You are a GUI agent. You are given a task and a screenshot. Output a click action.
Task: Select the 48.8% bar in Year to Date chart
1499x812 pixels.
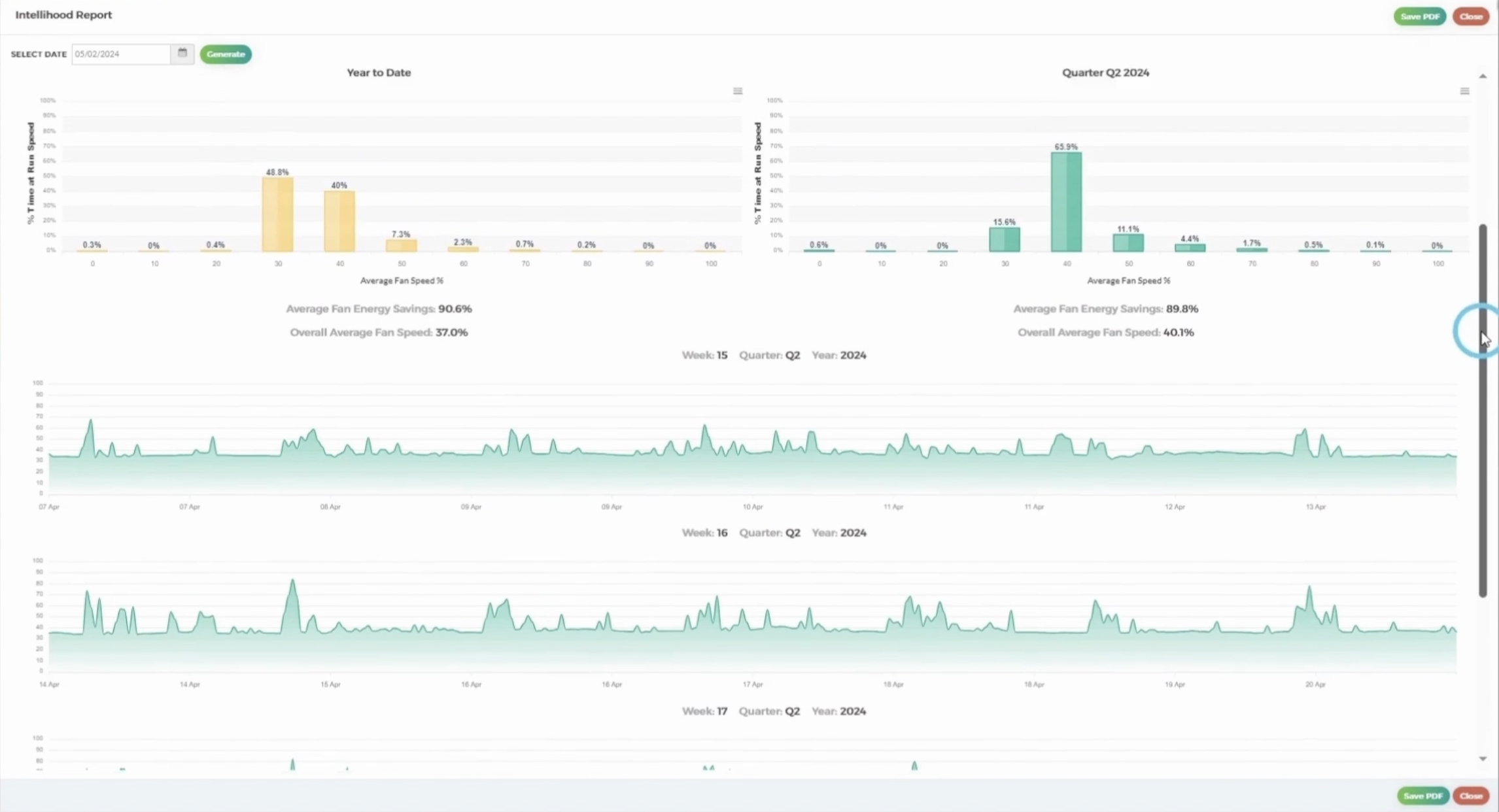[x=277, y=214]
